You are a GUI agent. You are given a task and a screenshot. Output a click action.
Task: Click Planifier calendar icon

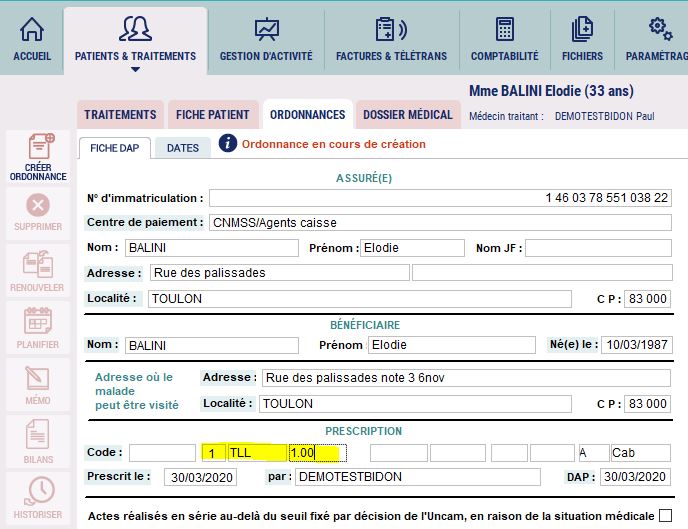pos(38,321)
